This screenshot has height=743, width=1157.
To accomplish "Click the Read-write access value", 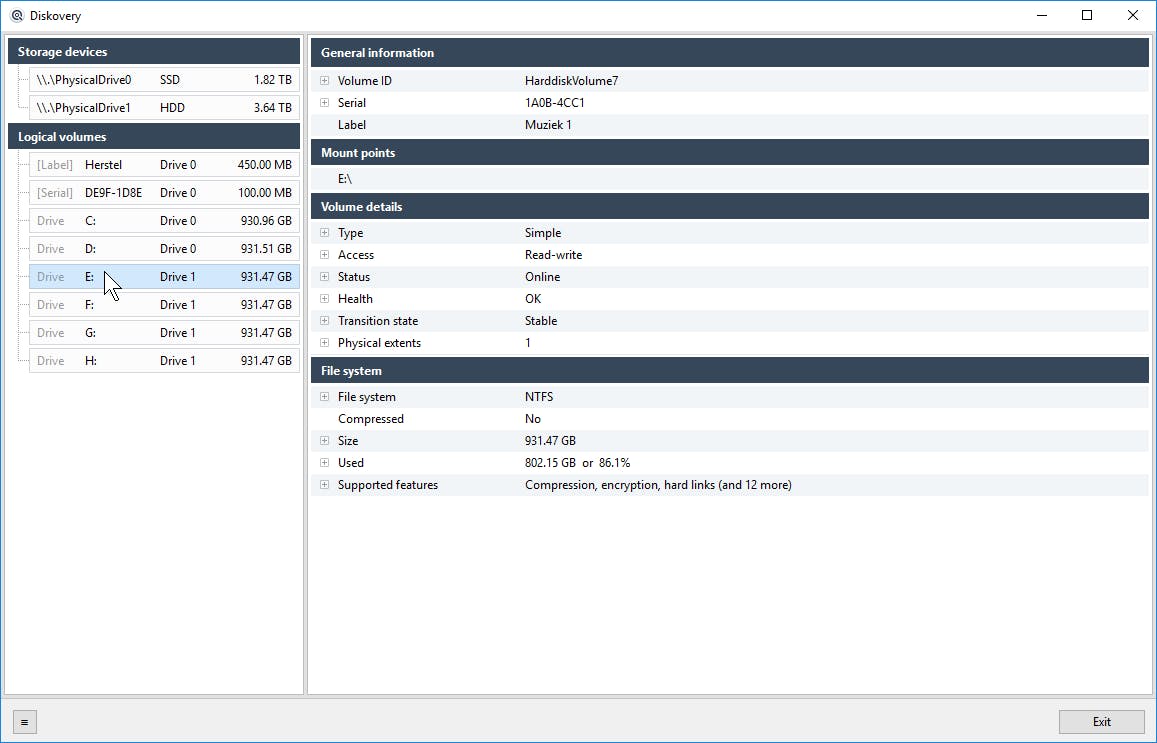I will 553,255.
